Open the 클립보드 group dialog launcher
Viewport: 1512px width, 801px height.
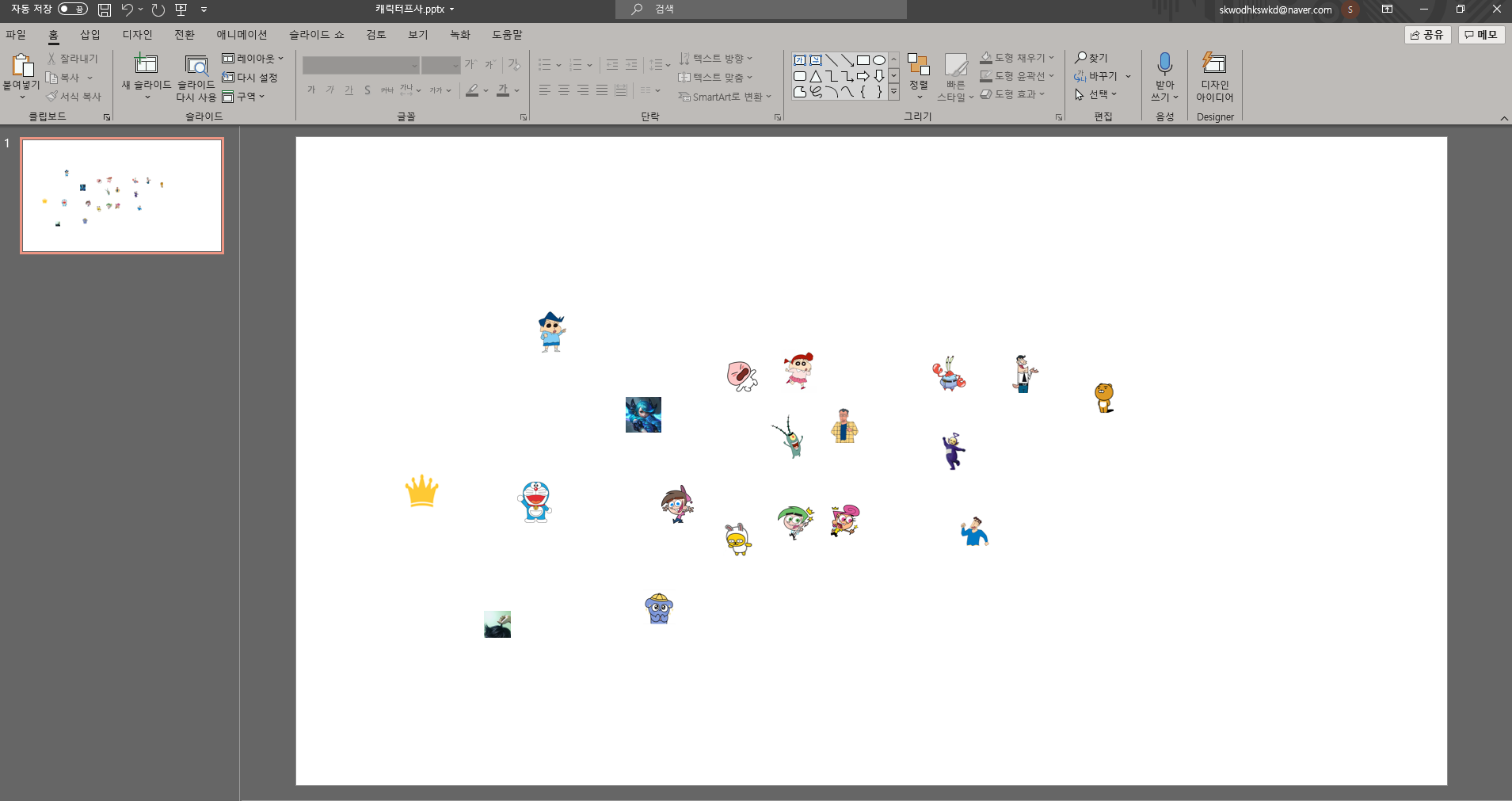[x=107, y=117]
